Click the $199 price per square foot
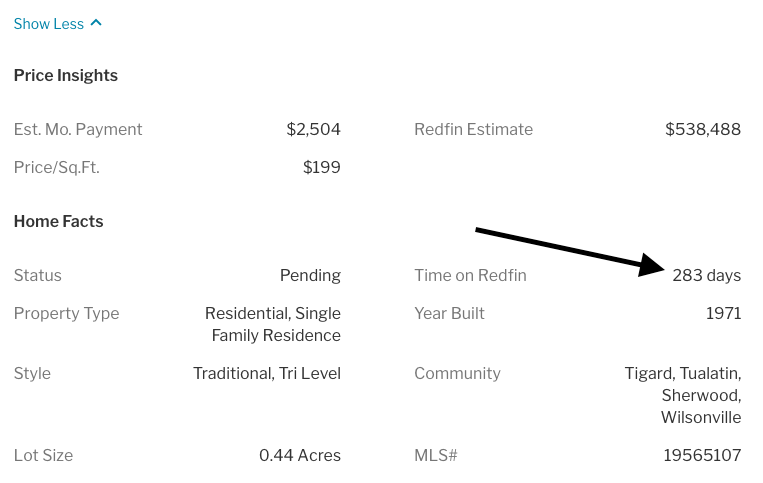763x483 pixels. click(x=322, y=167)
